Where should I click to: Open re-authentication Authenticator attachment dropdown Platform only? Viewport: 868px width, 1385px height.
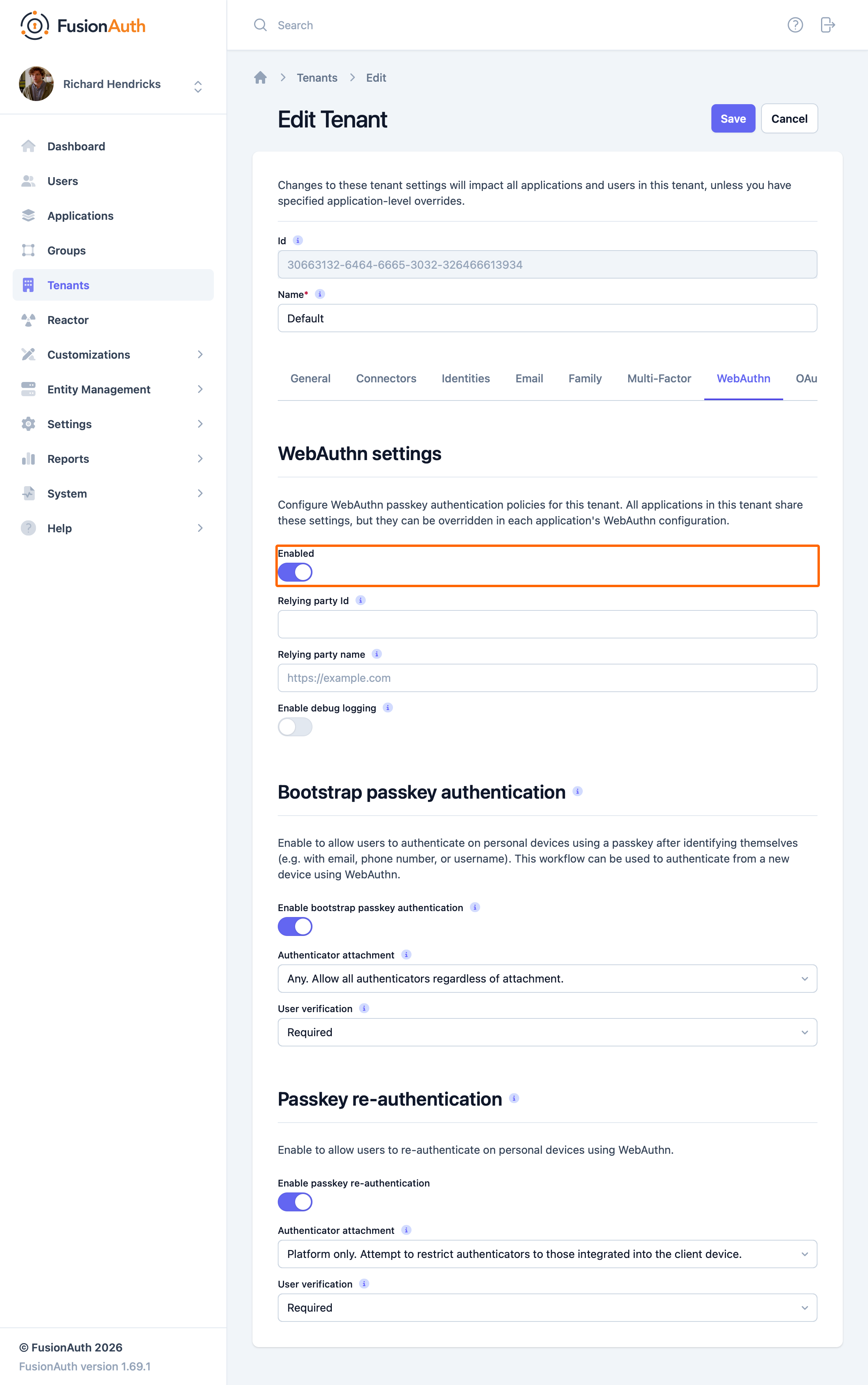click(x=547, y=1254)
